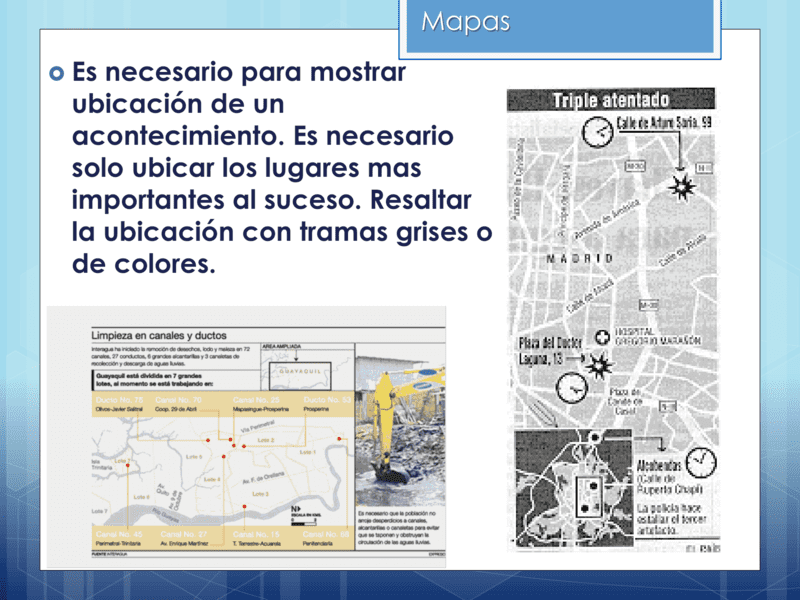This screenshot has height=600, width=800.
Task: Click the orange bullet marker beside the slide text
Action: pyautogui.click(x=55, y=72)
